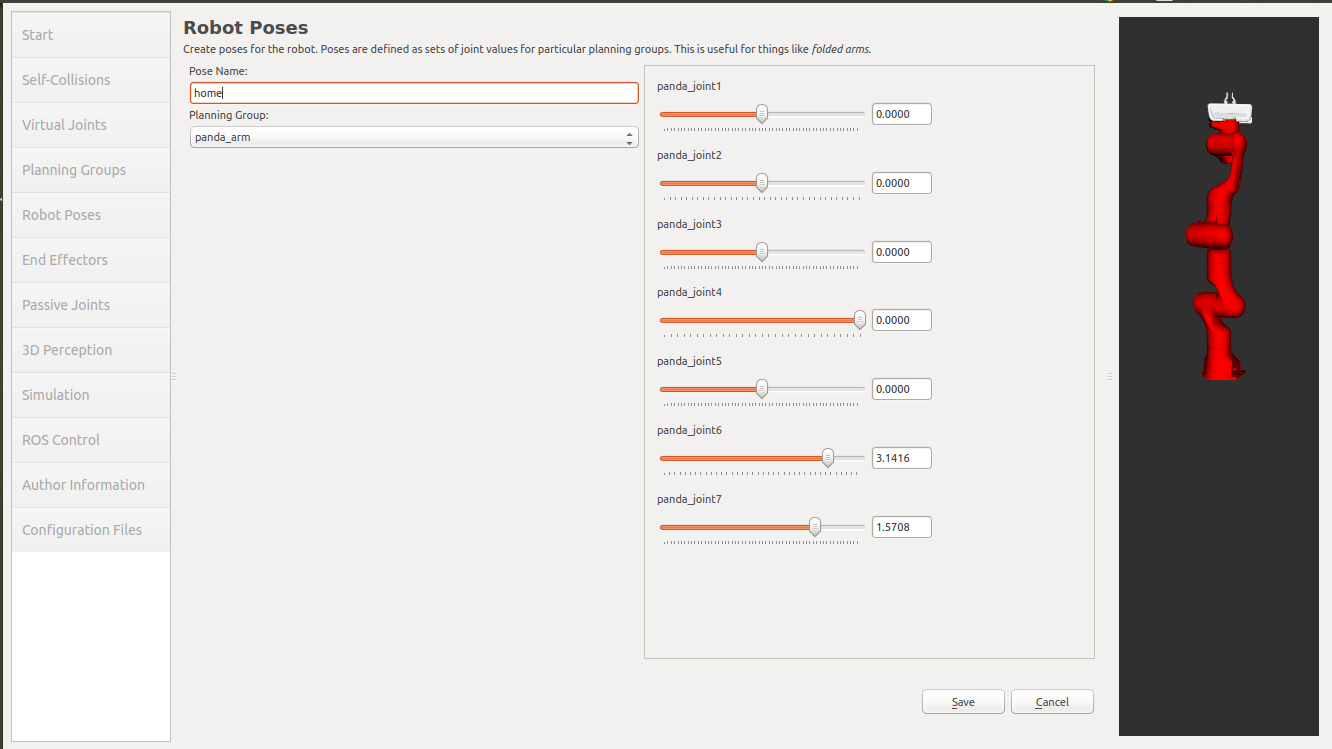Click the panda_joint7 slider handle
The height and width of the screenshot is (749, 1332).
coord(815,527)
